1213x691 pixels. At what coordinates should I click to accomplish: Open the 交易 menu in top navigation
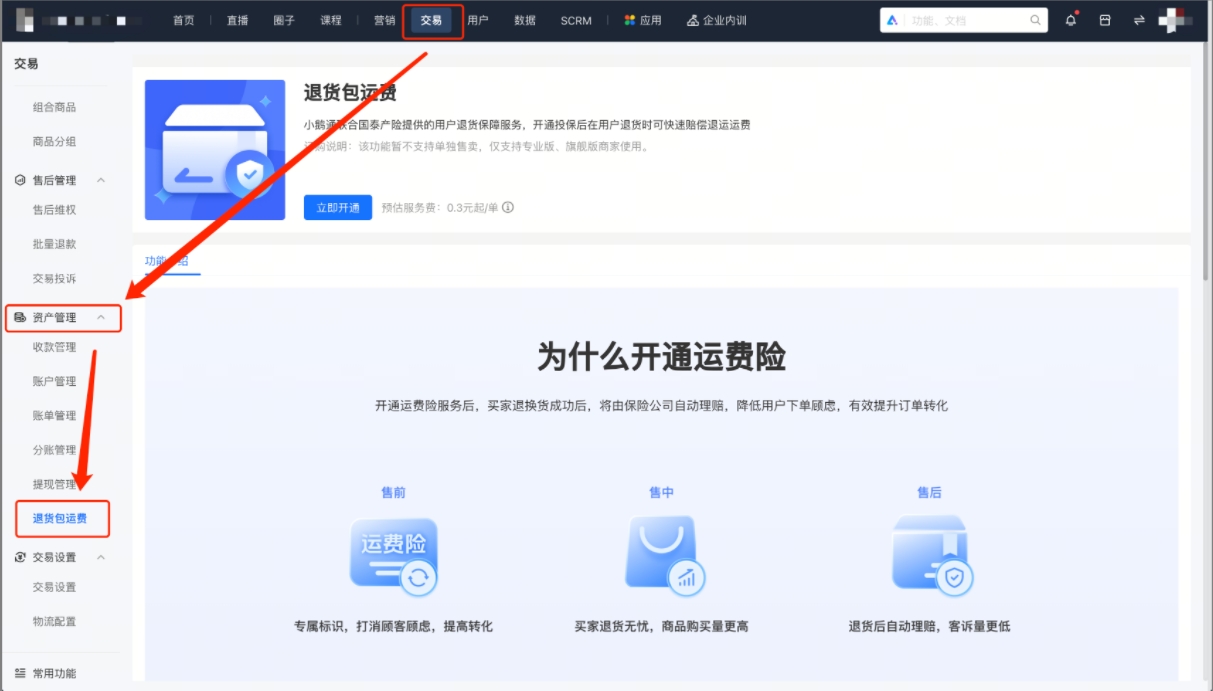click(432, 19)
